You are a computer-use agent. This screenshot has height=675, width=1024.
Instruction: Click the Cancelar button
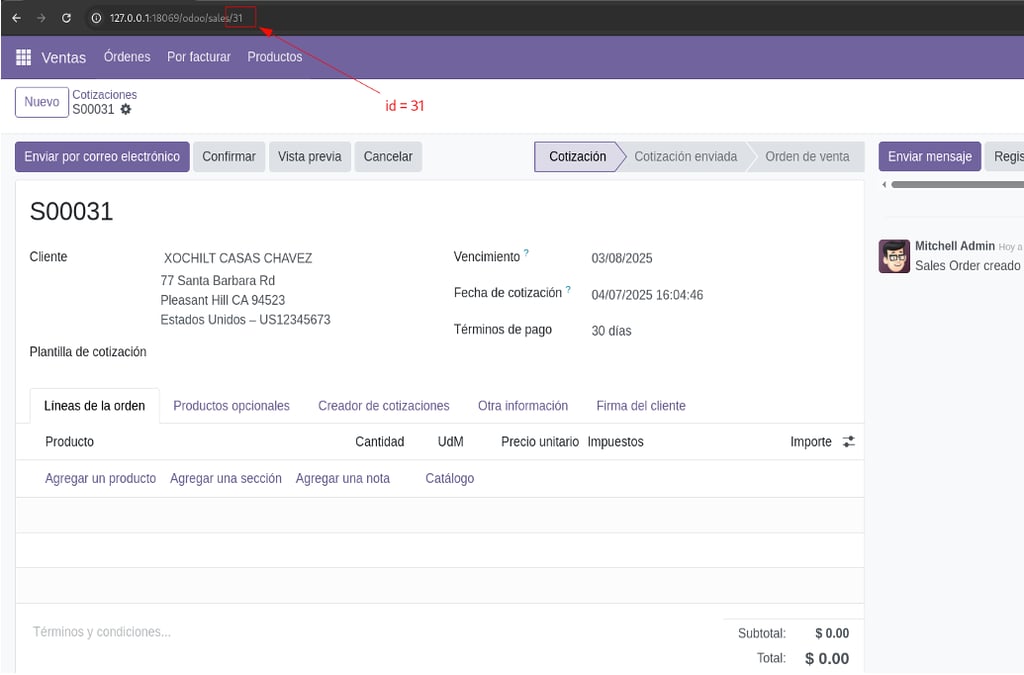(x=388, y=157)
